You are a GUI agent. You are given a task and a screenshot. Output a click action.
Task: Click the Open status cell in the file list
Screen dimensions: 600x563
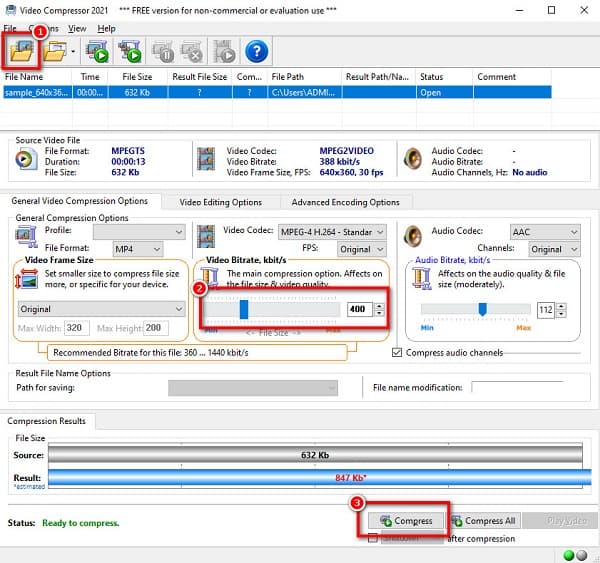pyautogui.click(x=444, y=93)
